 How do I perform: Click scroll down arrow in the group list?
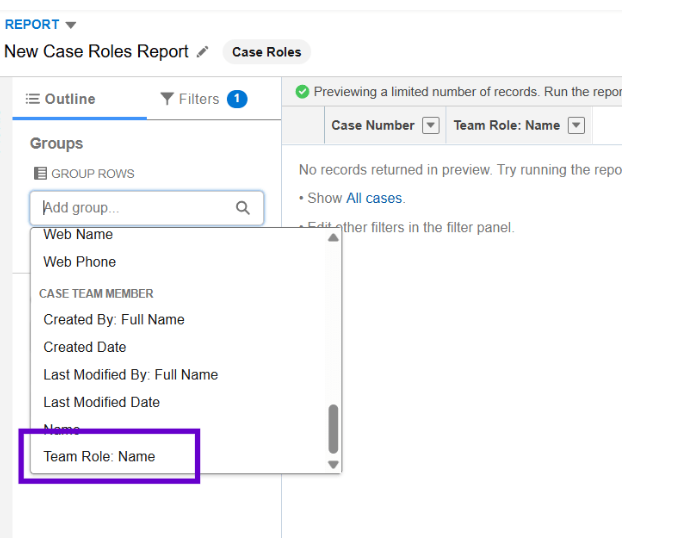333,464
